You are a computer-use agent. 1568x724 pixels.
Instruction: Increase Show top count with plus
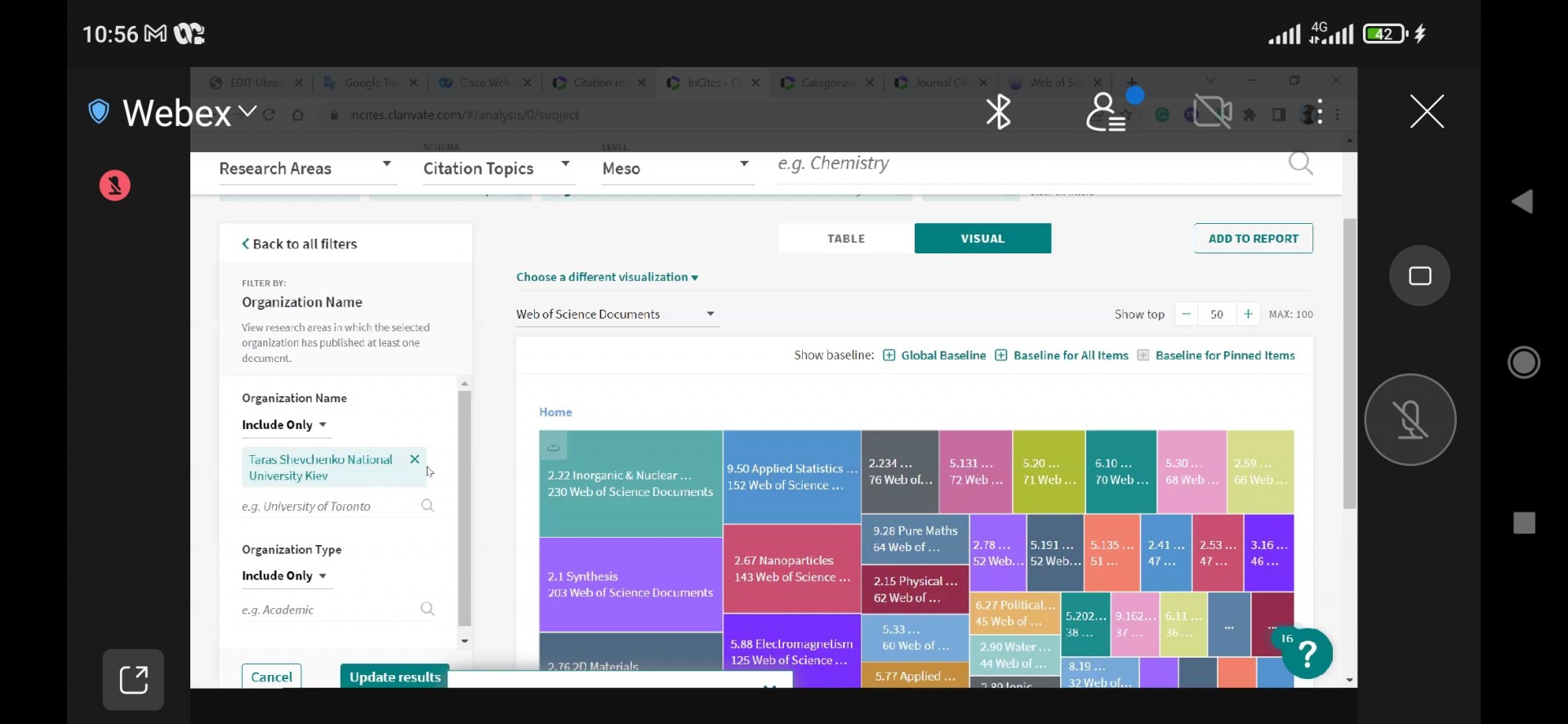point(1248,315)
